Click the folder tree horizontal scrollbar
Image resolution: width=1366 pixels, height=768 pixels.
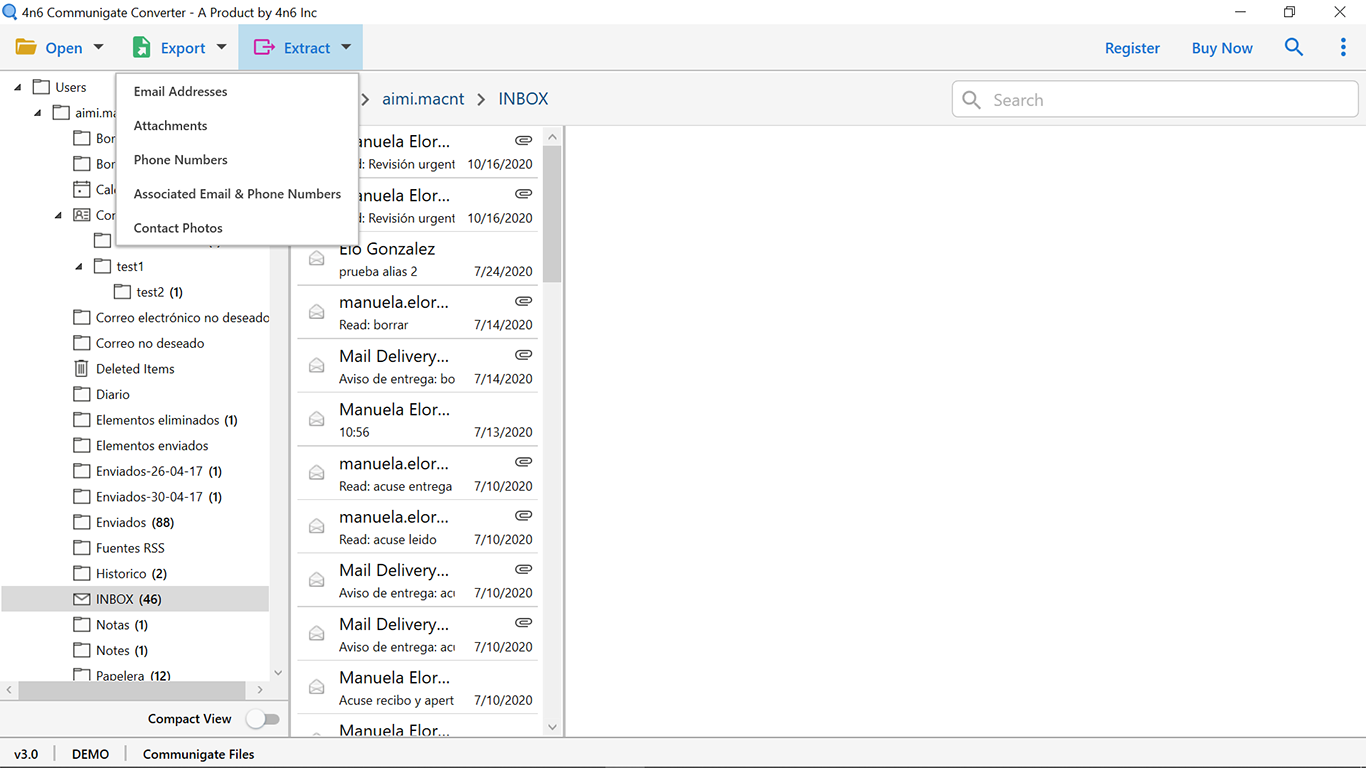132,690
